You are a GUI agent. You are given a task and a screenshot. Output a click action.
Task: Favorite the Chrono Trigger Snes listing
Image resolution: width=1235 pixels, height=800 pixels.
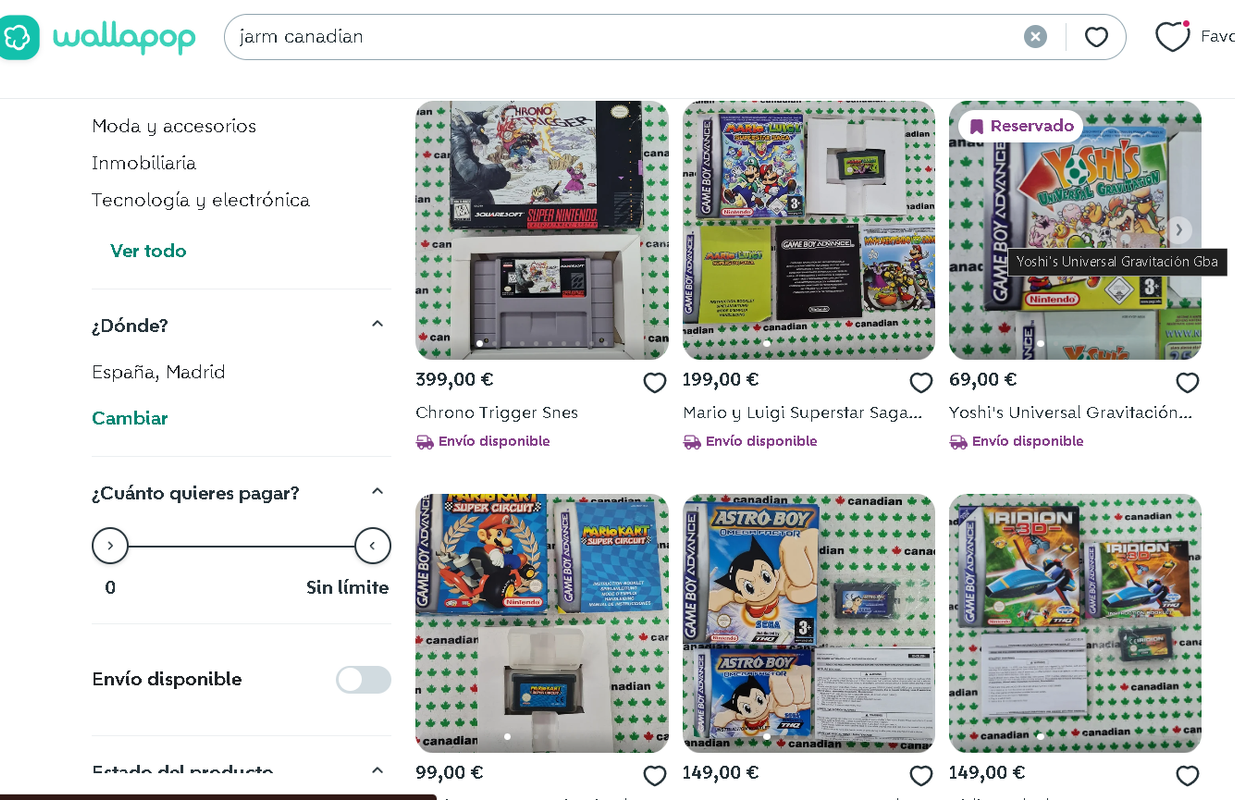click(x=655, y=382)
